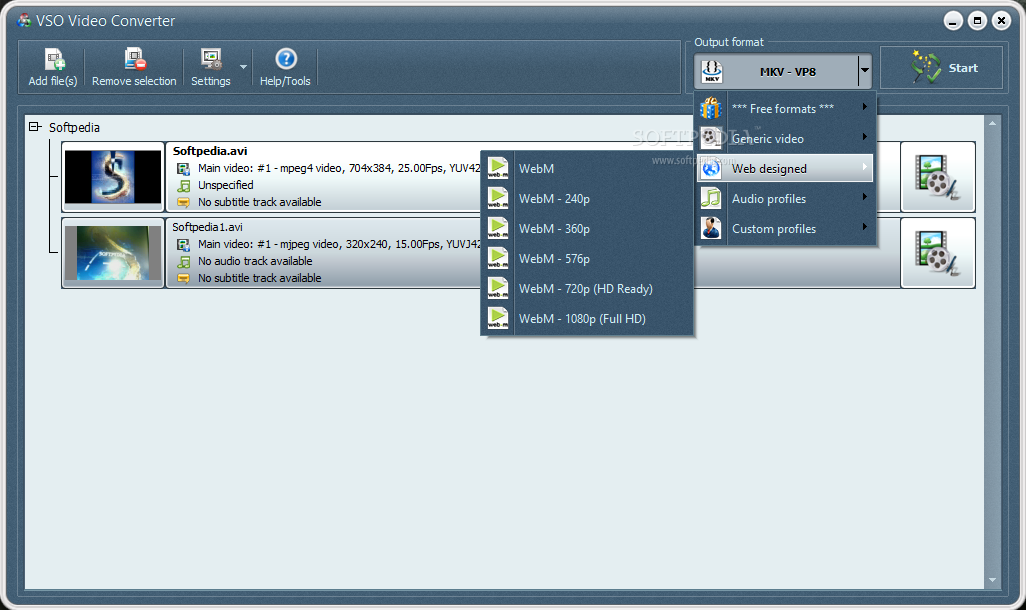Click the file list scroll up arrow
The height and width of the screenshot is (610, 1026).
(992, 123)
